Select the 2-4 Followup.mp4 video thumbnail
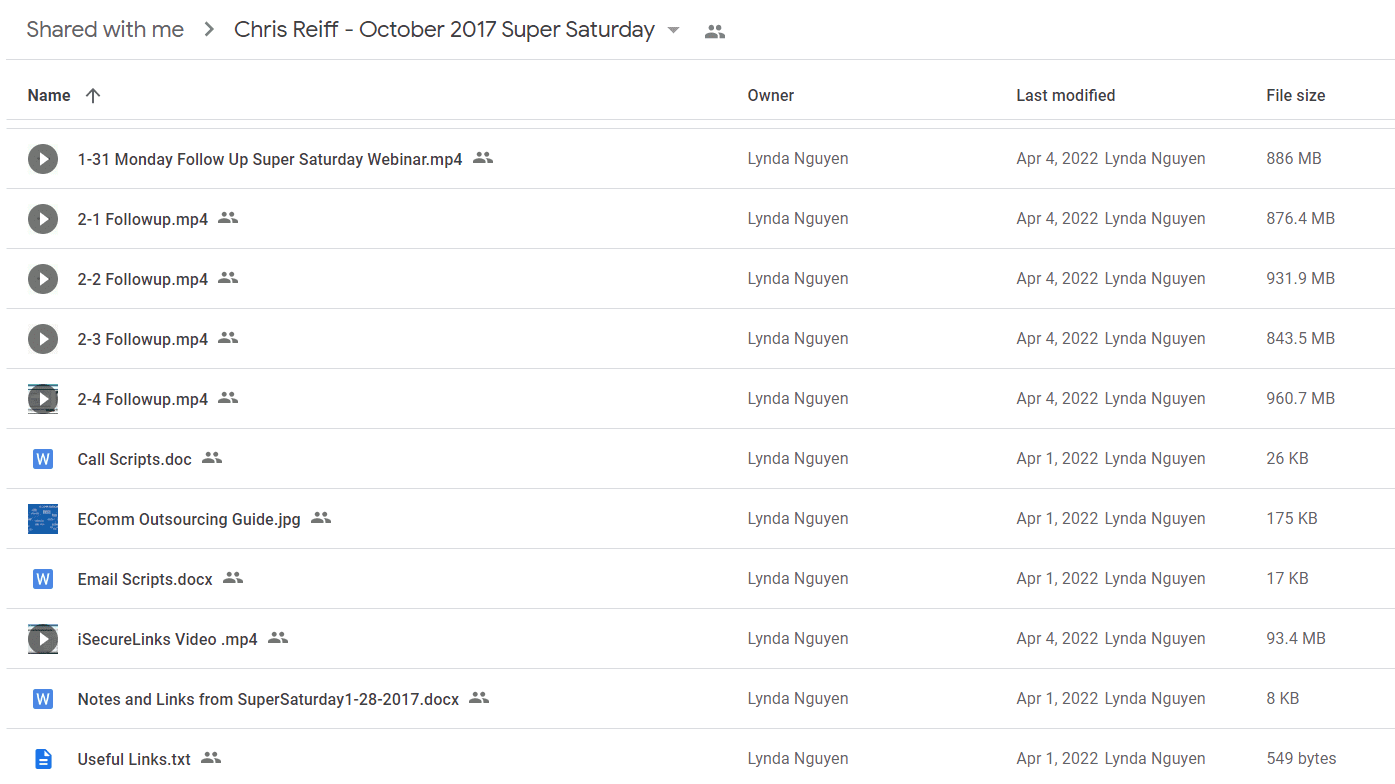This screenshot has height=784, width=1395. point(43,399)
